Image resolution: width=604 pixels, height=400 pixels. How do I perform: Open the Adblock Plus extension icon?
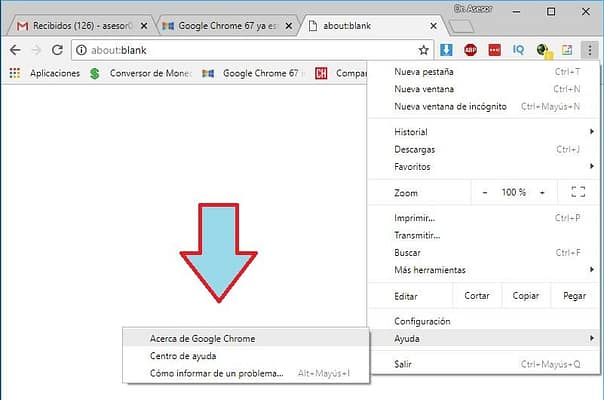click(x=470, y=50)
